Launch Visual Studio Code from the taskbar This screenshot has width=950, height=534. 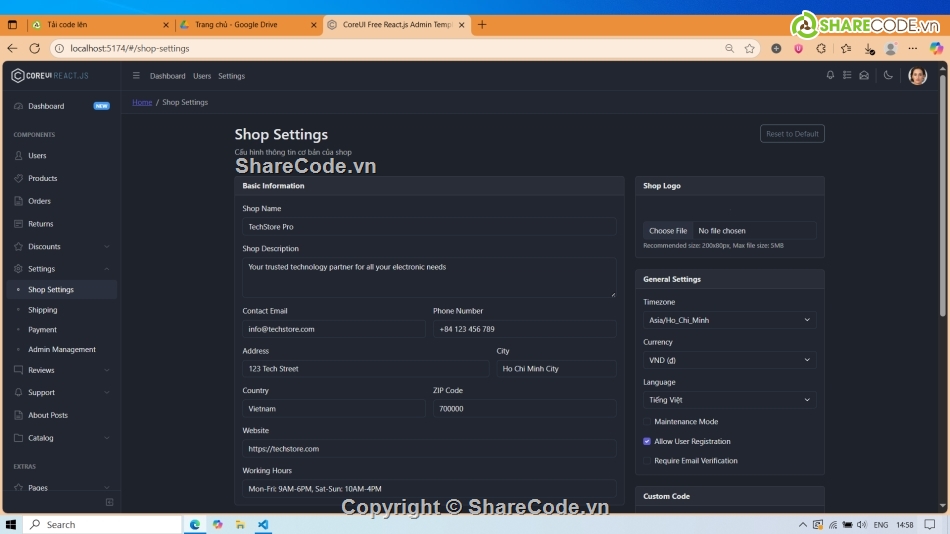pyautogui.click(x=263, y=524)
